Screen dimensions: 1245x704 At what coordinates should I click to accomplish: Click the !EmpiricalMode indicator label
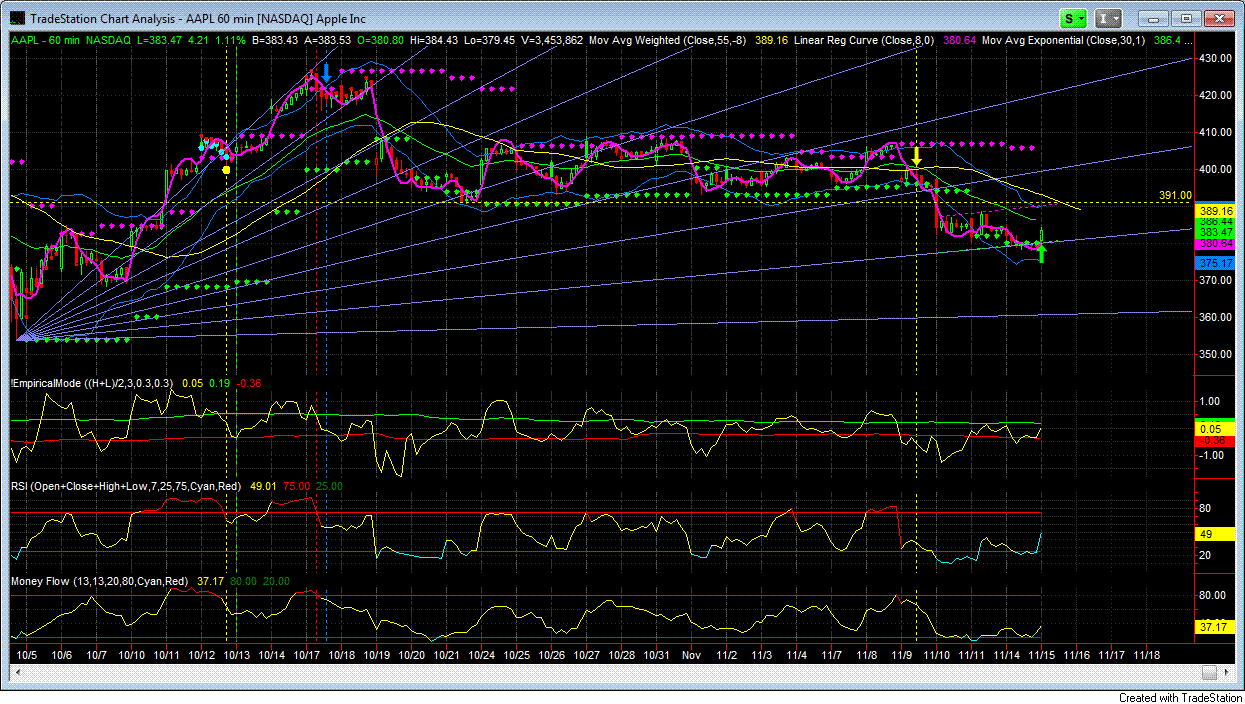coord(92,383)
